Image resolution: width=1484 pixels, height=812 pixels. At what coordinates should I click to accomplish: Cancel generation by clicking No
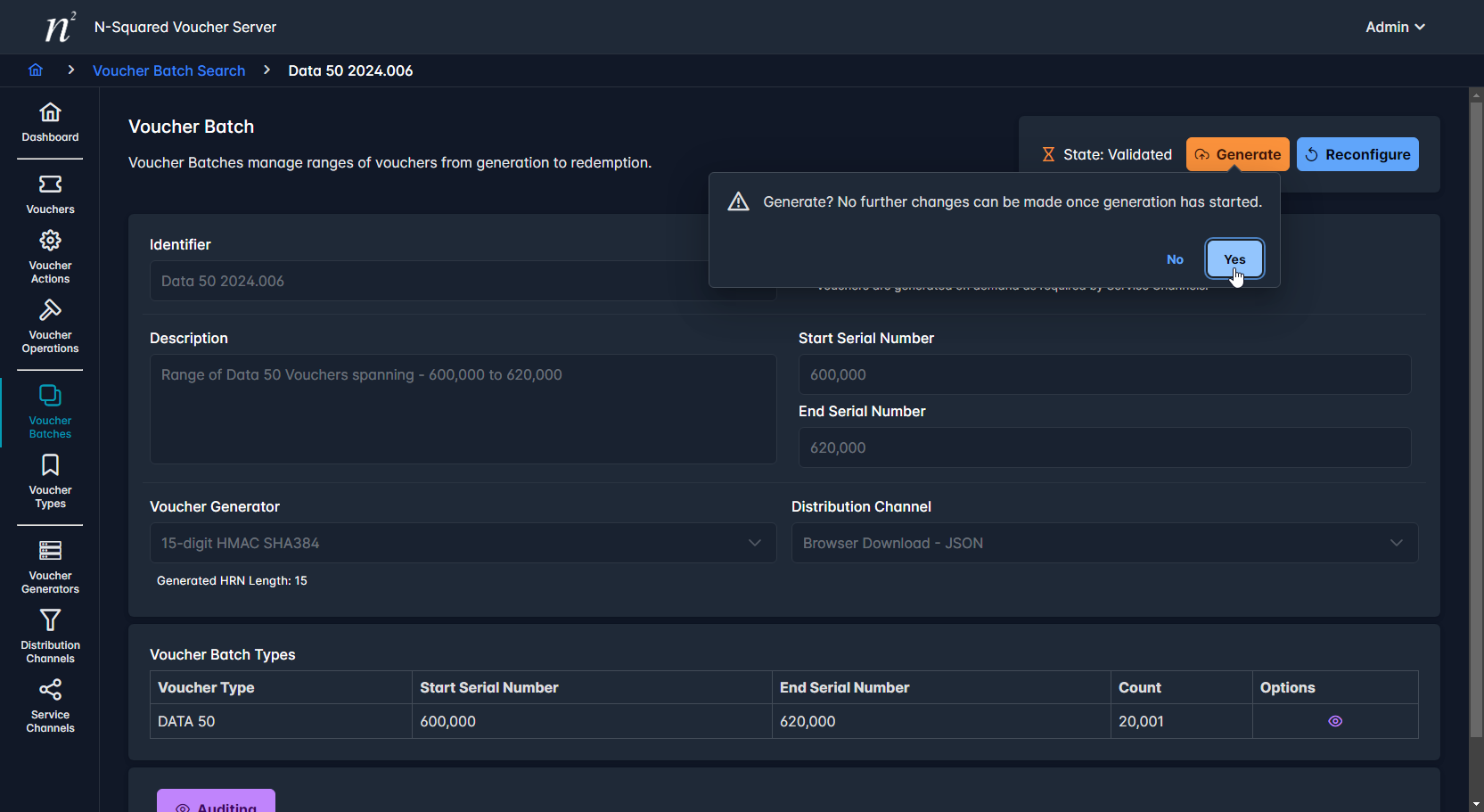(1175, 259)
